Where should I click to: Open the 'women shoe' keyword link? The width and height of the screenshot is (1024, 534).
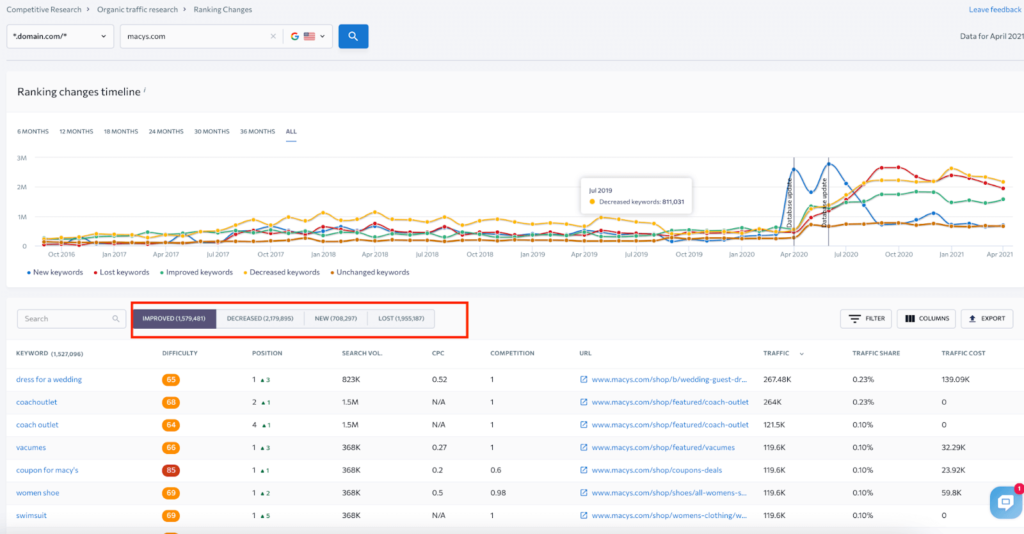[x=37, y=493]
